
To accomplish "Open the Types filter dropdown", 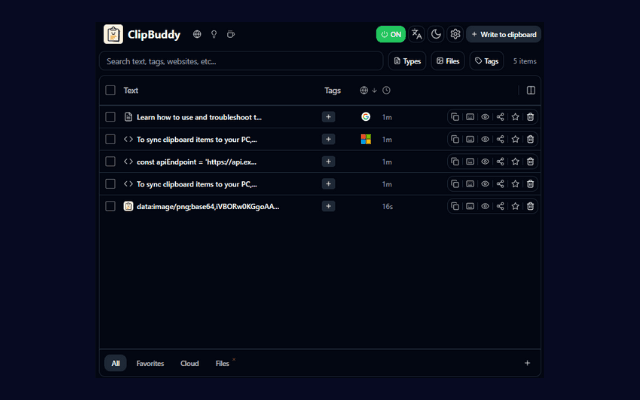I will click(407, 61).
